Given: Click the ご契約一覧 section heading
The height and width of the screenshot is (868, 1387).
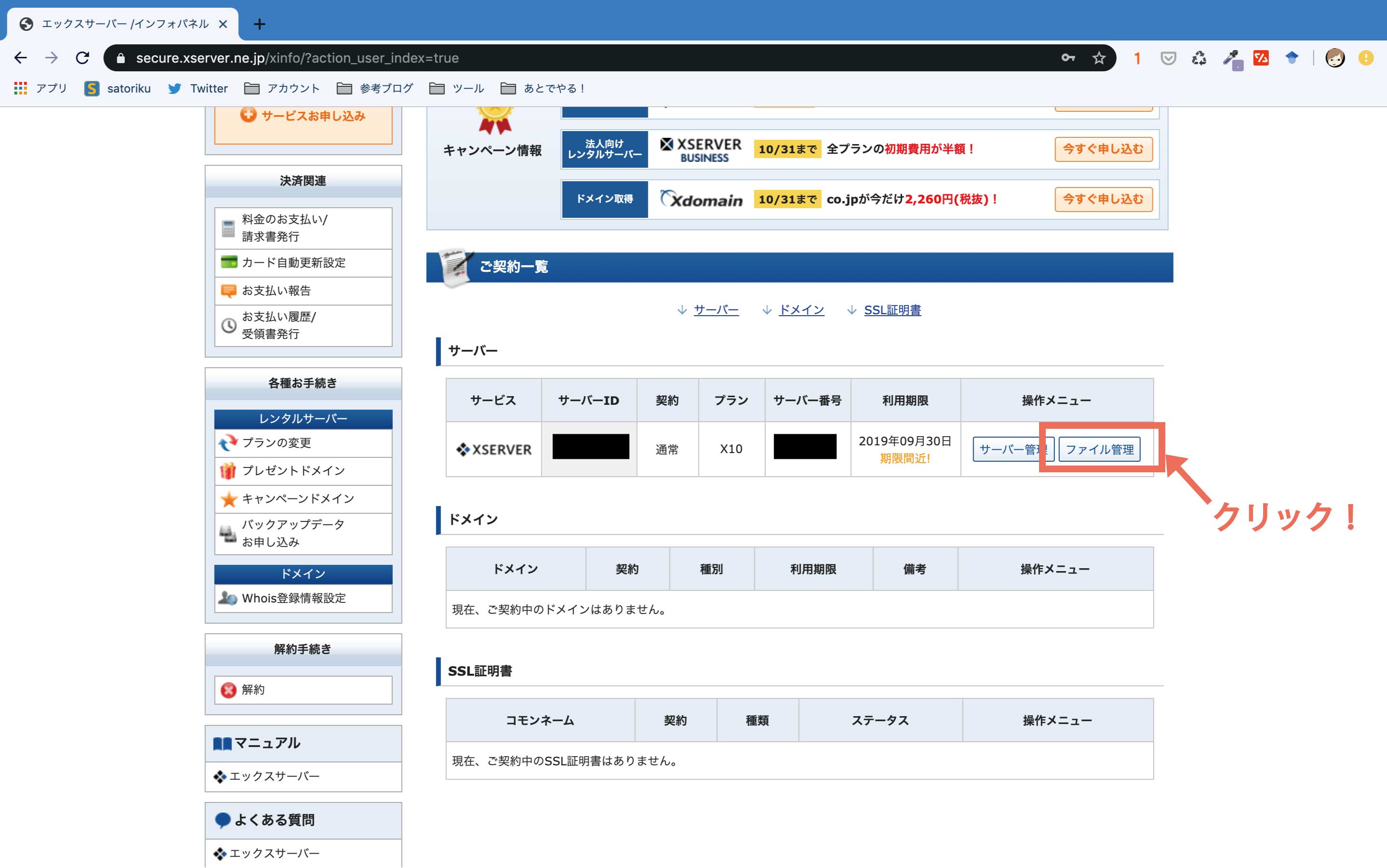Looking at the screenshot, I should (513, 267).
